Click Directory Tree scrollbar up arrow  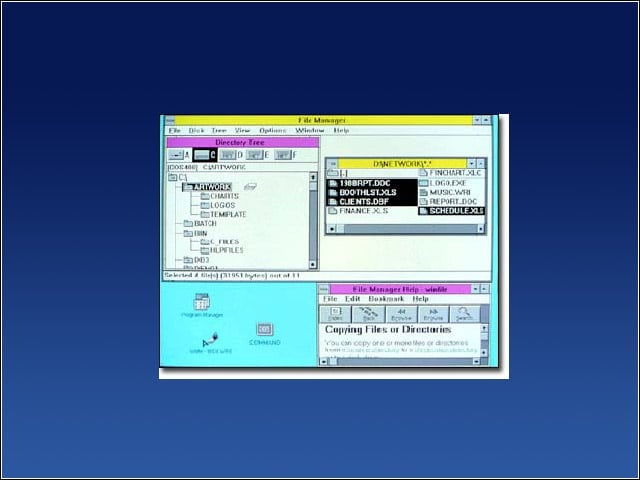(x=313, y=177)
